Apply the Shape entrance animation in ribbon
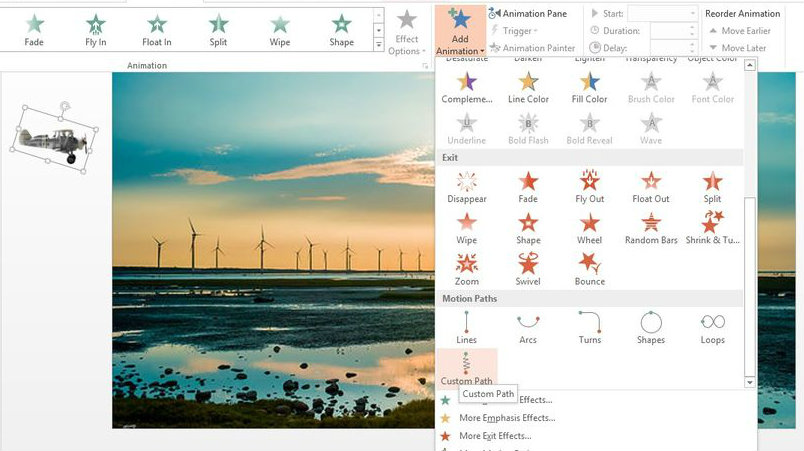Screen dimensions: 804x451 point(341,30)
